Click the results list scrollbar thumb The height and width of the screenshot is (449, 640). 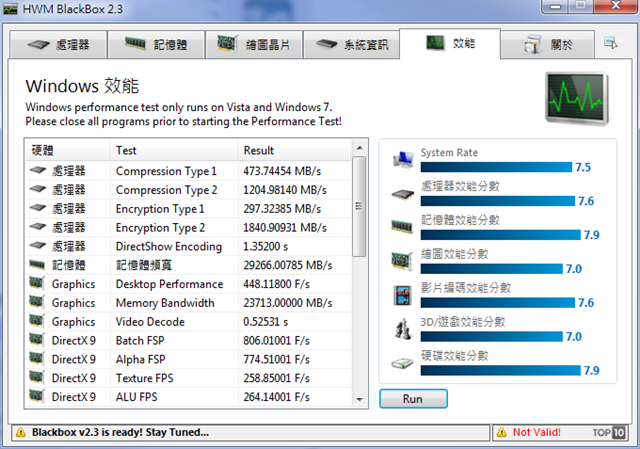359,206
